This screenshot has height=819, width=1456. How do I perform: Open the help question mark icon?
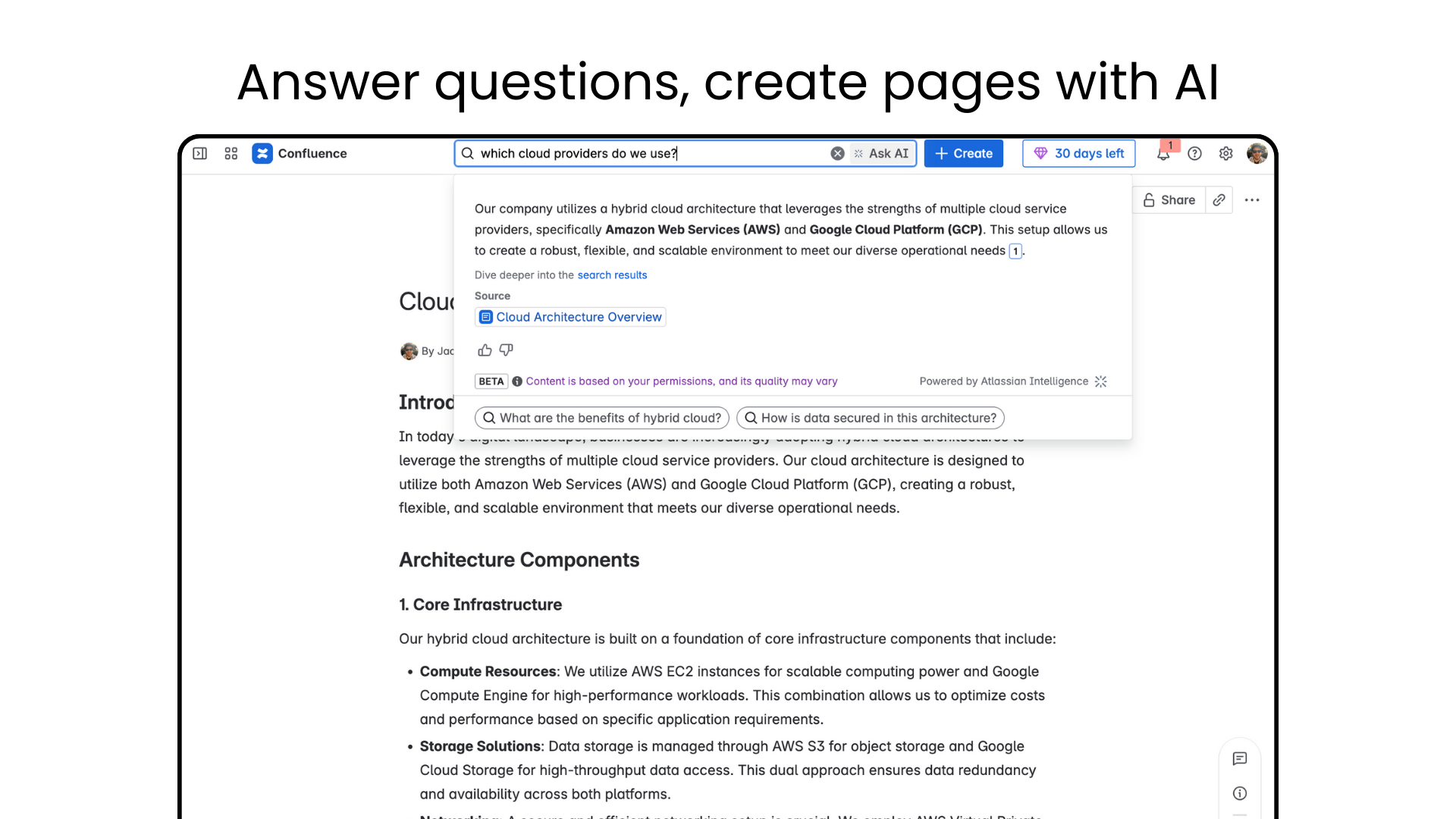(1194, 153)
